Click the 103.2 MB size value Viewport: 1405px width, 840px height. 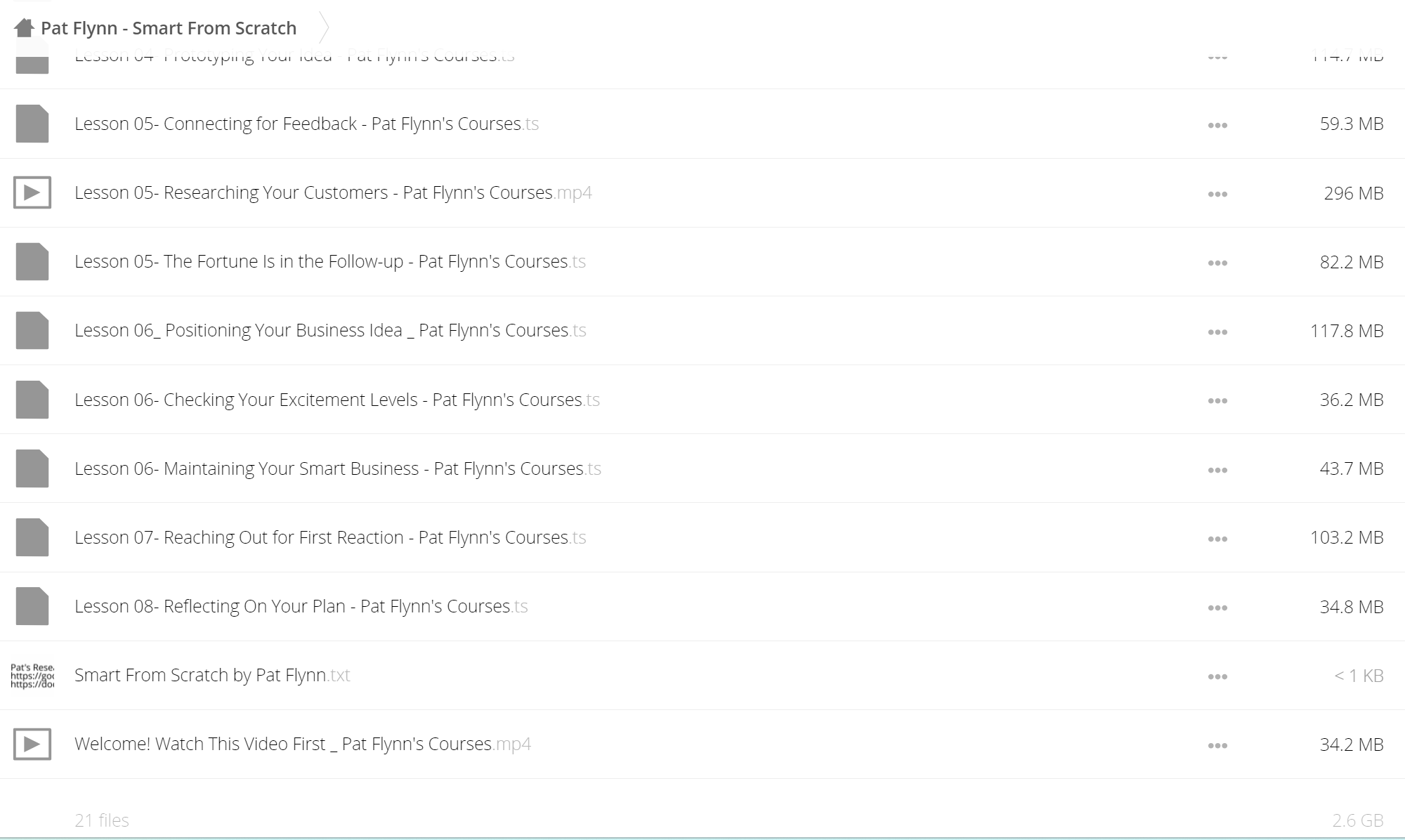click(1347, 537)
